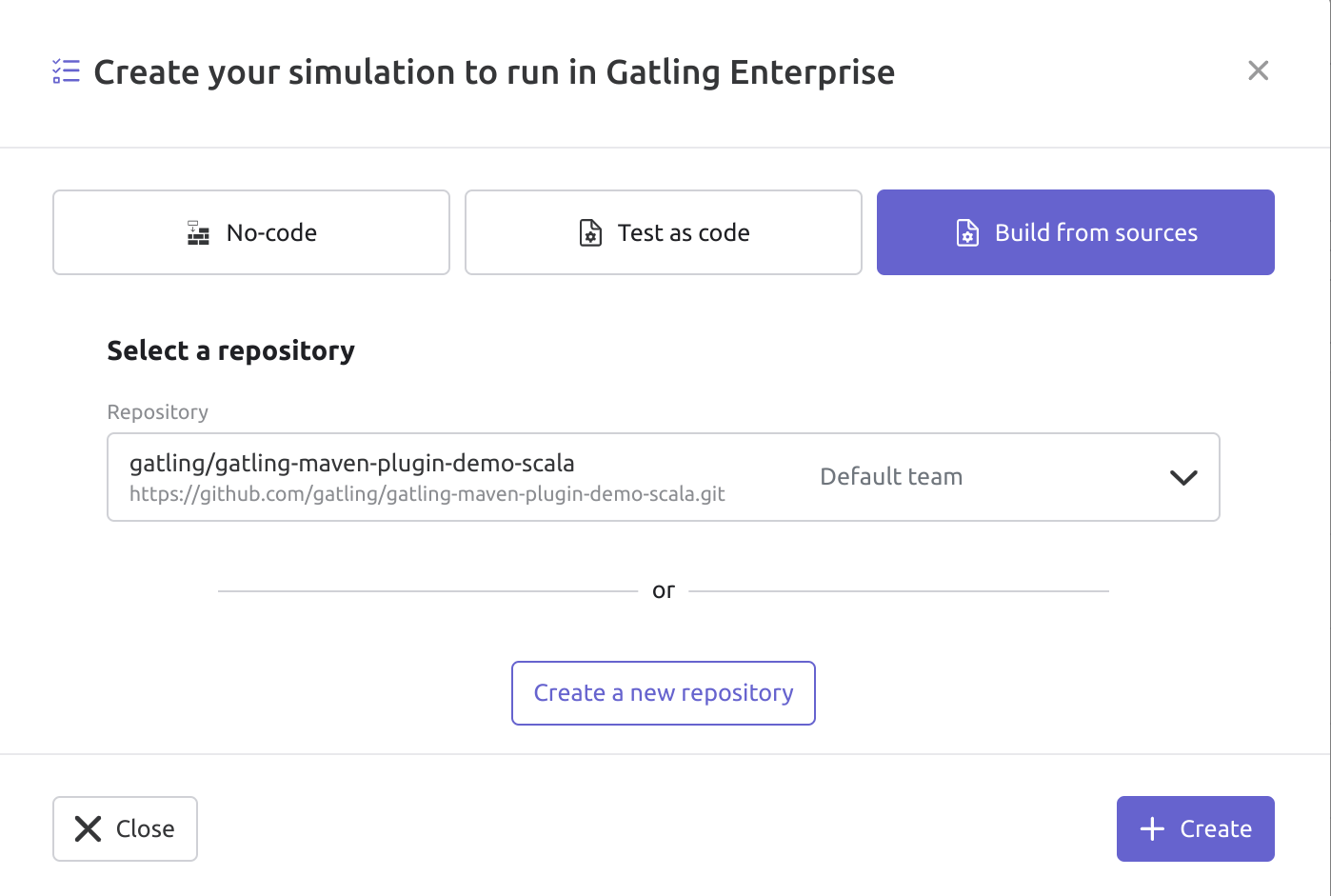Click the repository URL text ending in .git
Screen dimensions: 1331x896
[427, 494]
